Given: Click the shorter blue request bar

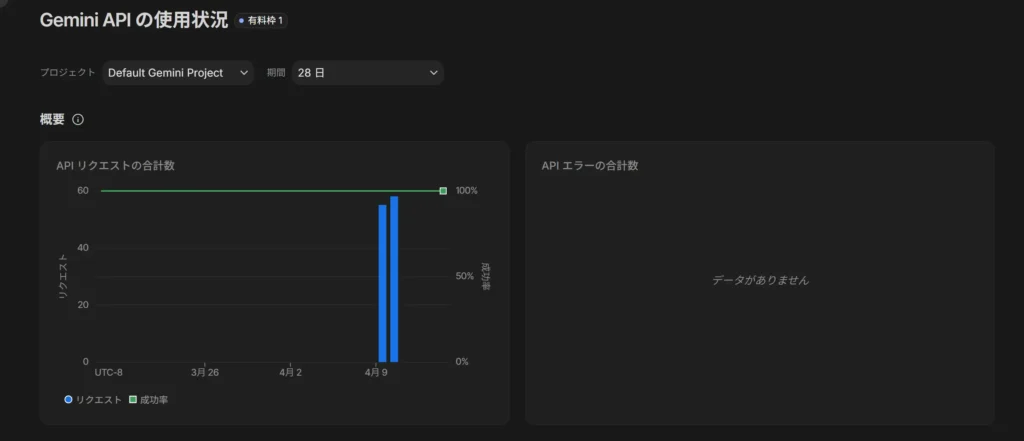Looking at the screenshot, I should click(x=383, y=284).
